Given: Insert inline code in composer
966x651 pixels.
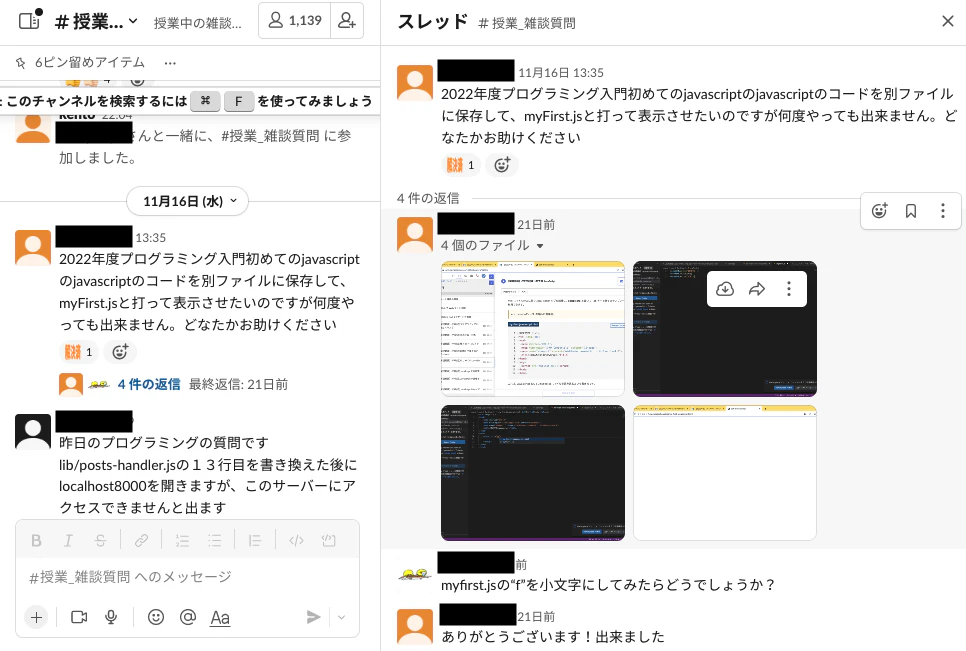Looking at the screenshot, I should click(296, 541).
